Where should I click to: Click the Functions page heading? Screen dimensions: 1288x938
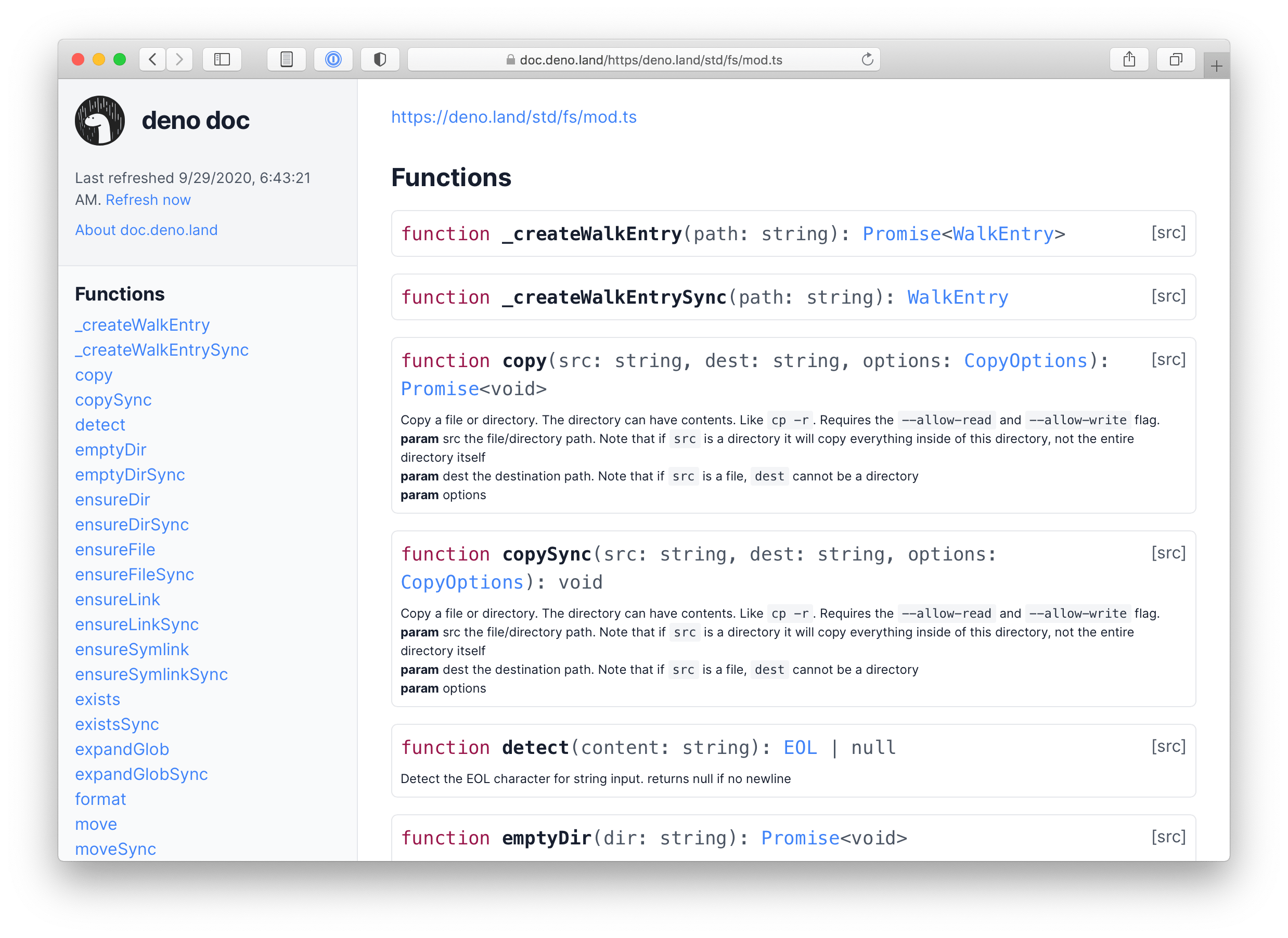452,178
